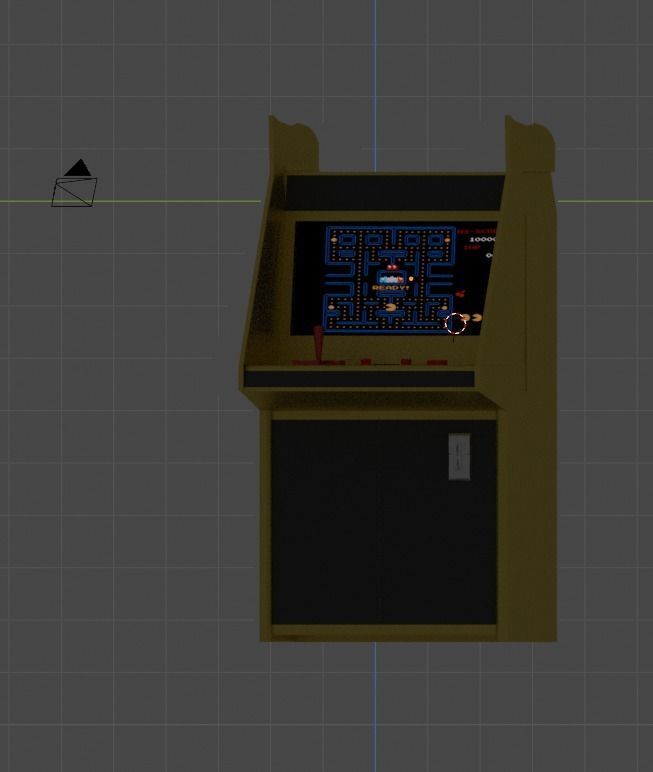653x772 pixels.
Task: Select the arcade cabinet's lower black front panel
Action: (x=384, y=522)
